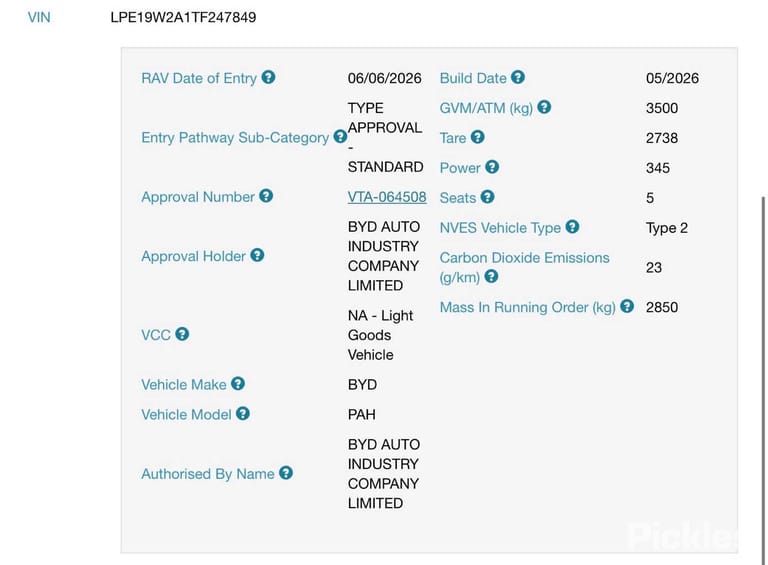Show help for Mass In Running Order
This screenshot has height=565, width=768.
(627, 306)
